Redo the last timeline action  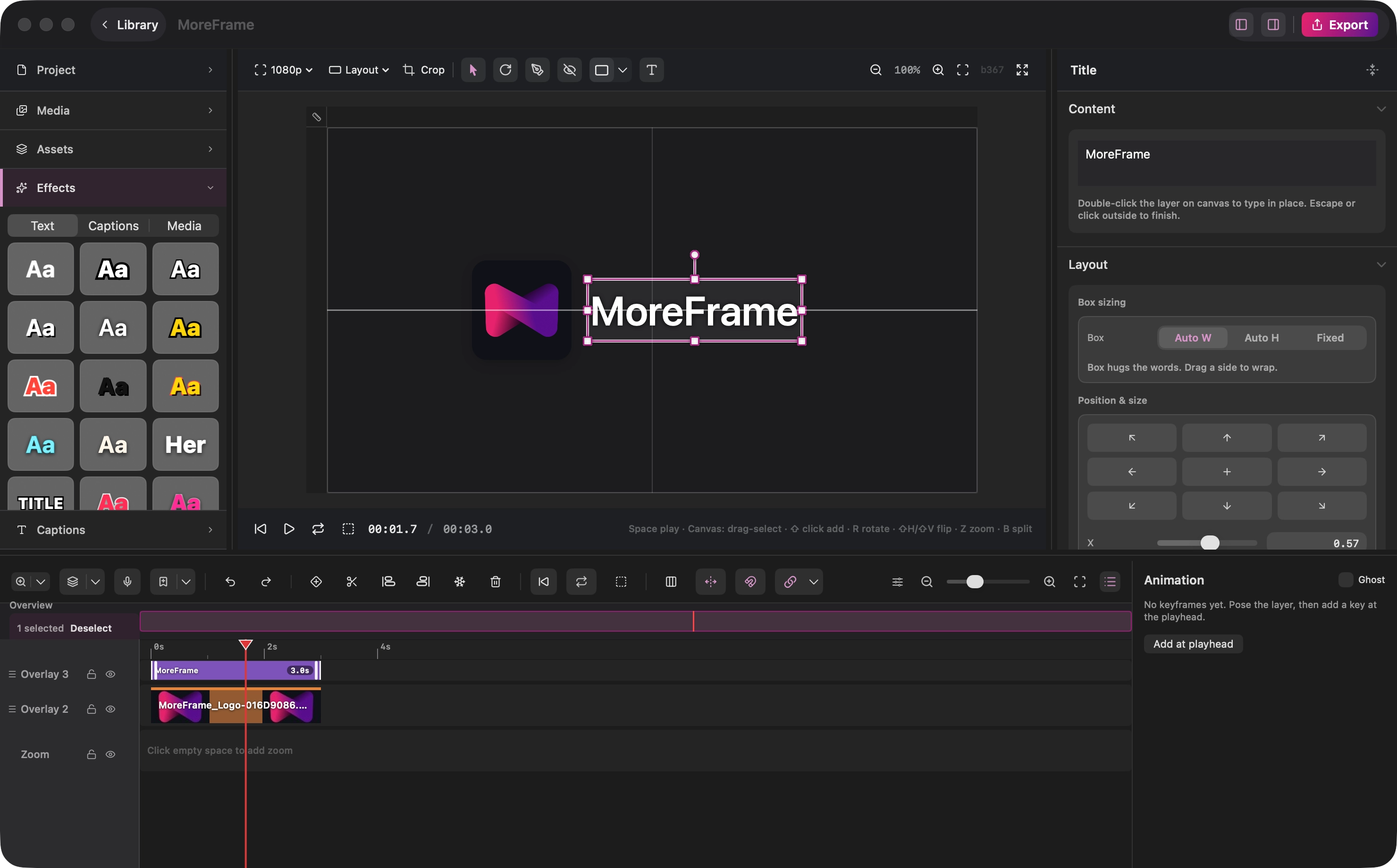(x=266, y=582)
